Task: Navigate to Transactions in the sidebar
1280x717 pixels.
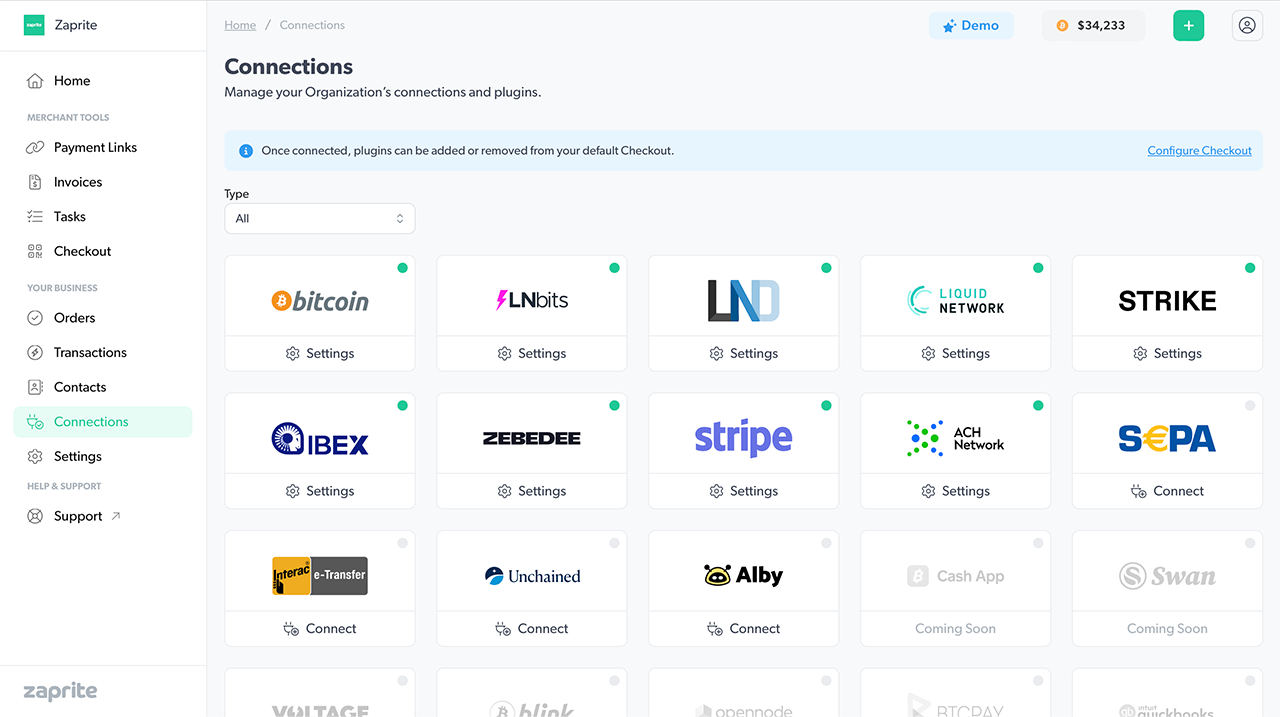Action: click(102, 352)
